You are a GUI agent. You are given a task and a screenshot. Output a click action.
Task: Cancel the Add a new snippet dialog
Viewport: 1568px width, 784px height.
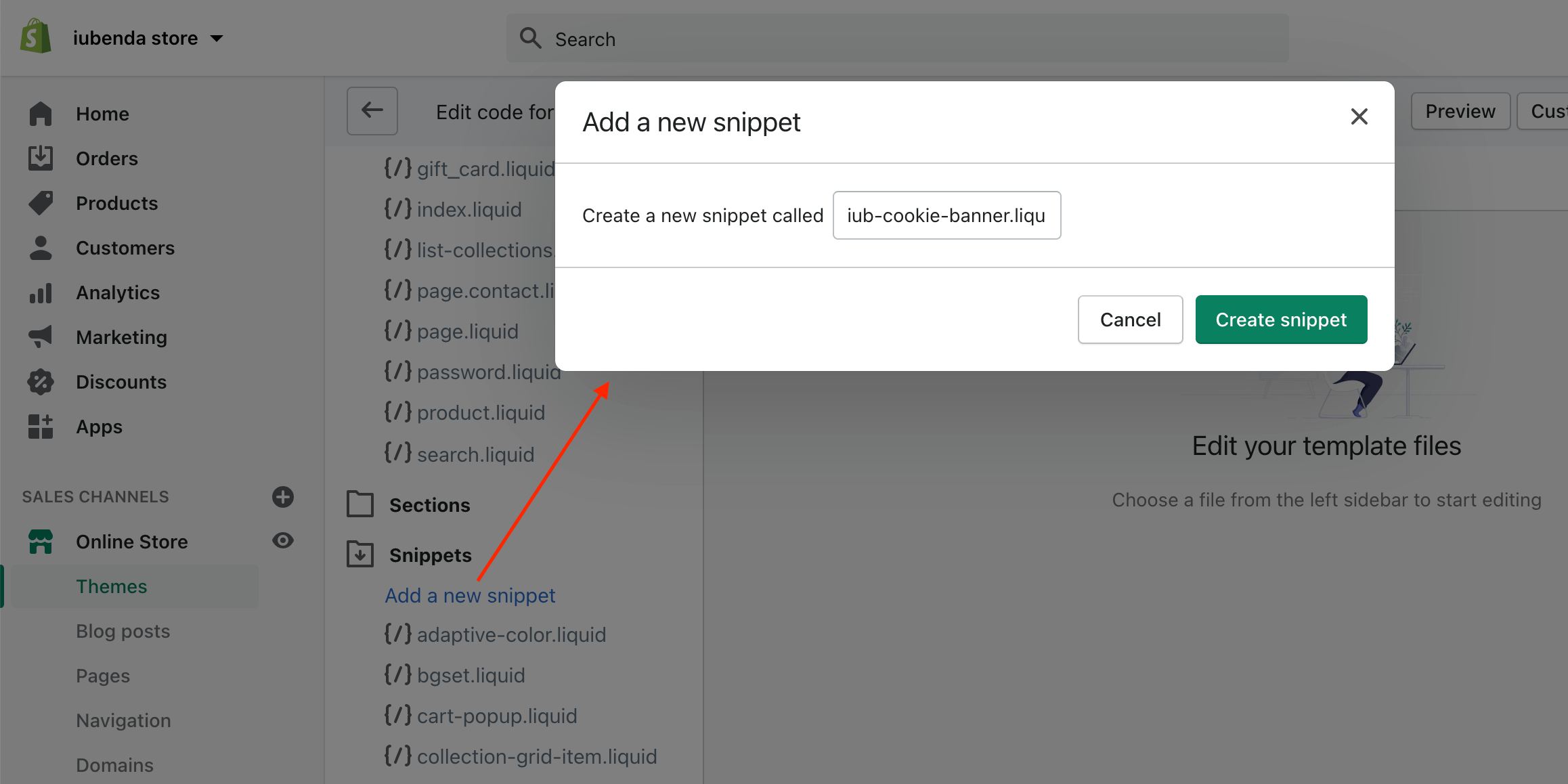click(1130, 319)
